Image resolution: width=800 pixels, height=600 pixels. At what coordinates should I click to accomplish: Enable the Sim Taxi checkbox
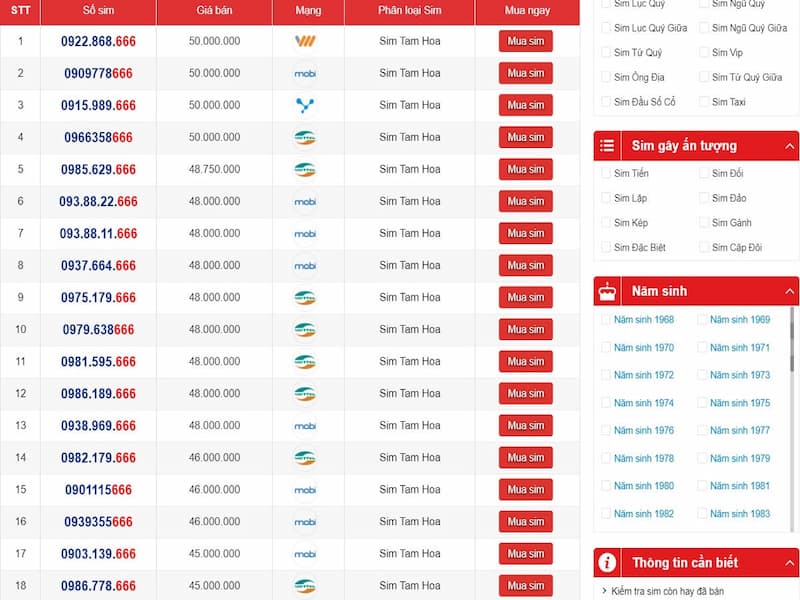pyautogui.click(x=704, y=102)
